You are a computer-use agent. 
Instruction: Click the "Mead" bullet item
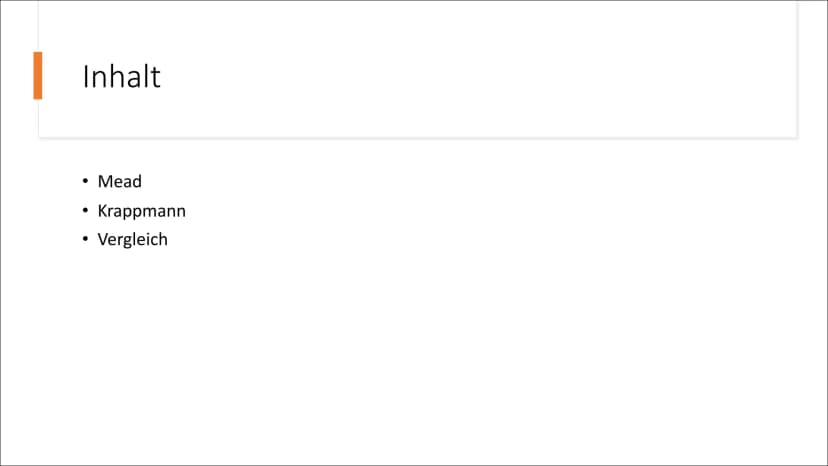120,181
